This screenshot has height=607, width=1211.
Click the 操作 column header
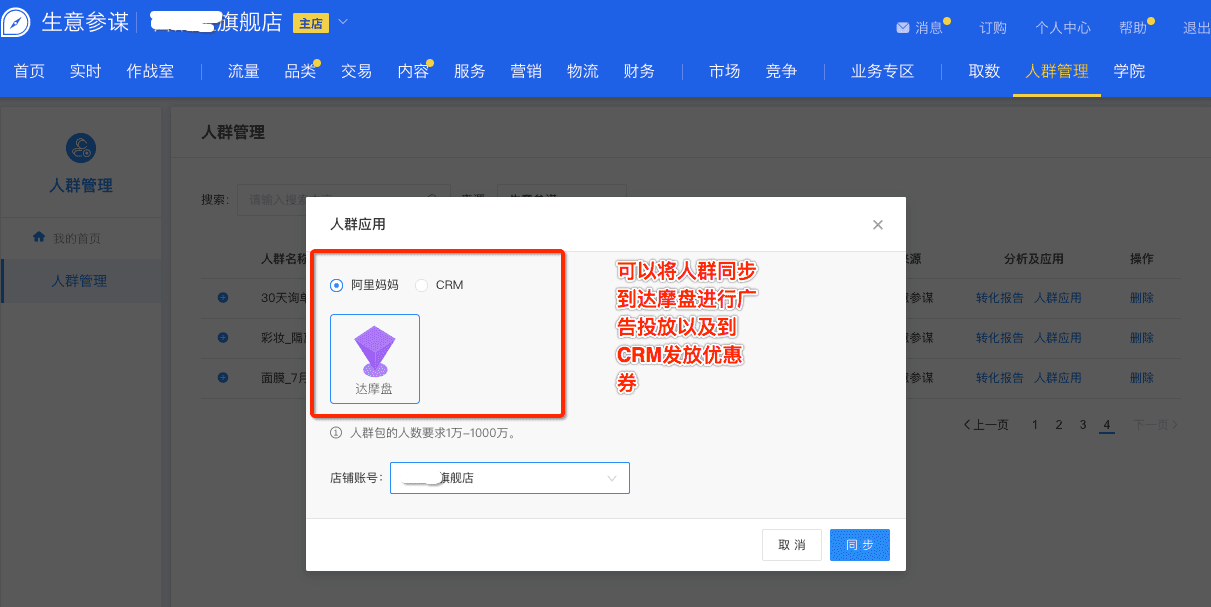click(x=1142, y=259)
